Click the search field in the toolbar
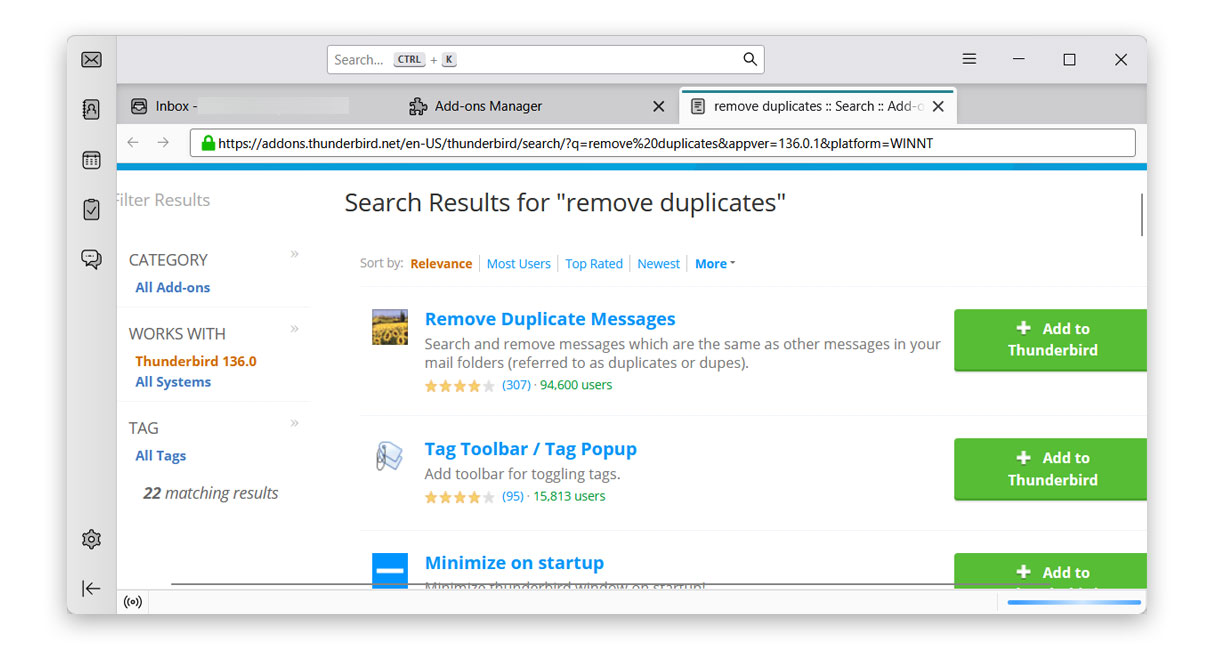The image size is (1213, 649). coord(546,59)
